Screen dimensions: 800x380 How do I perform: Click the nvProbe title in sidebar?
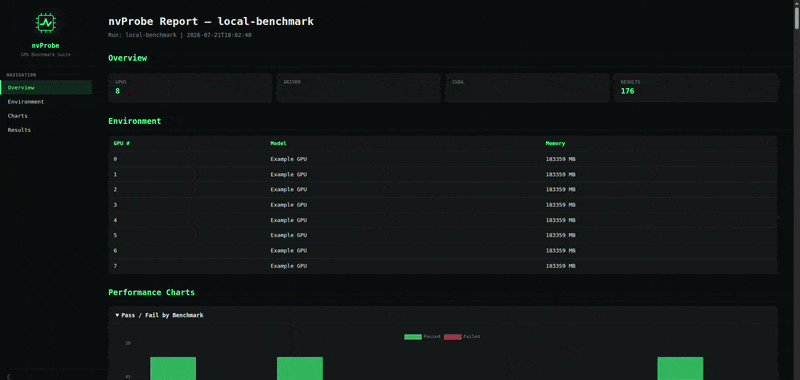click(x=45, y=45)
